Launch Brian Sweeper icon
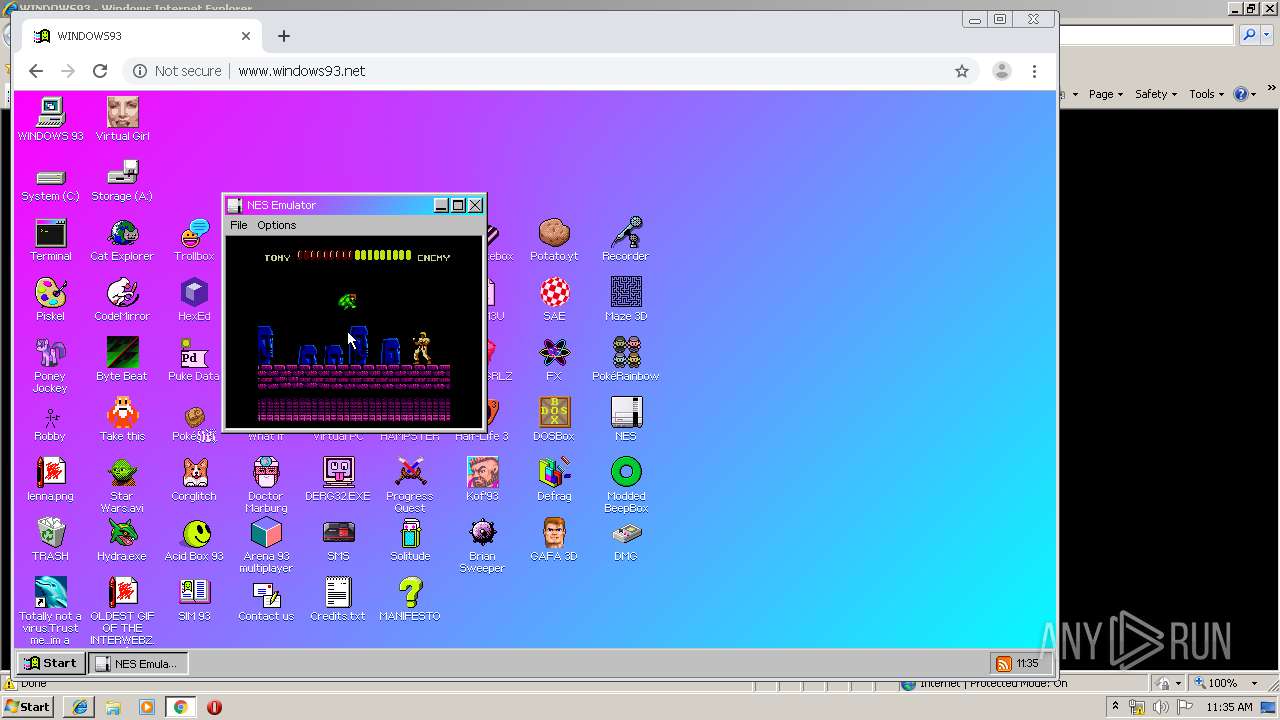Screen dimensions: 1280x720 (x=482, y=545)
